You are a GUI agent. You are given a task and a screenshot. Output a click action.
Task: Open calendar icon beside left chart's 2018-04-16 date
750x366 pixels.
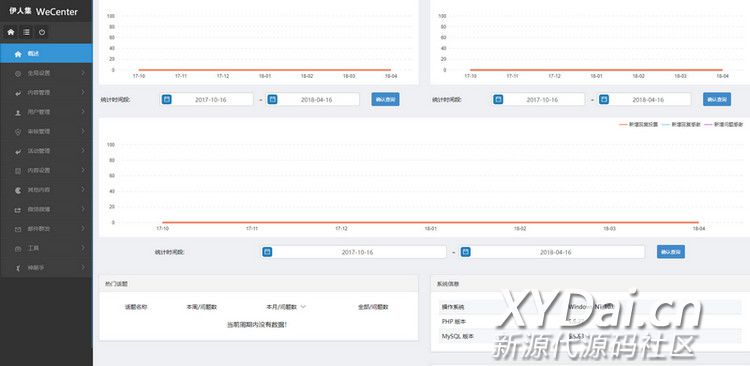[x=272, y=100]
